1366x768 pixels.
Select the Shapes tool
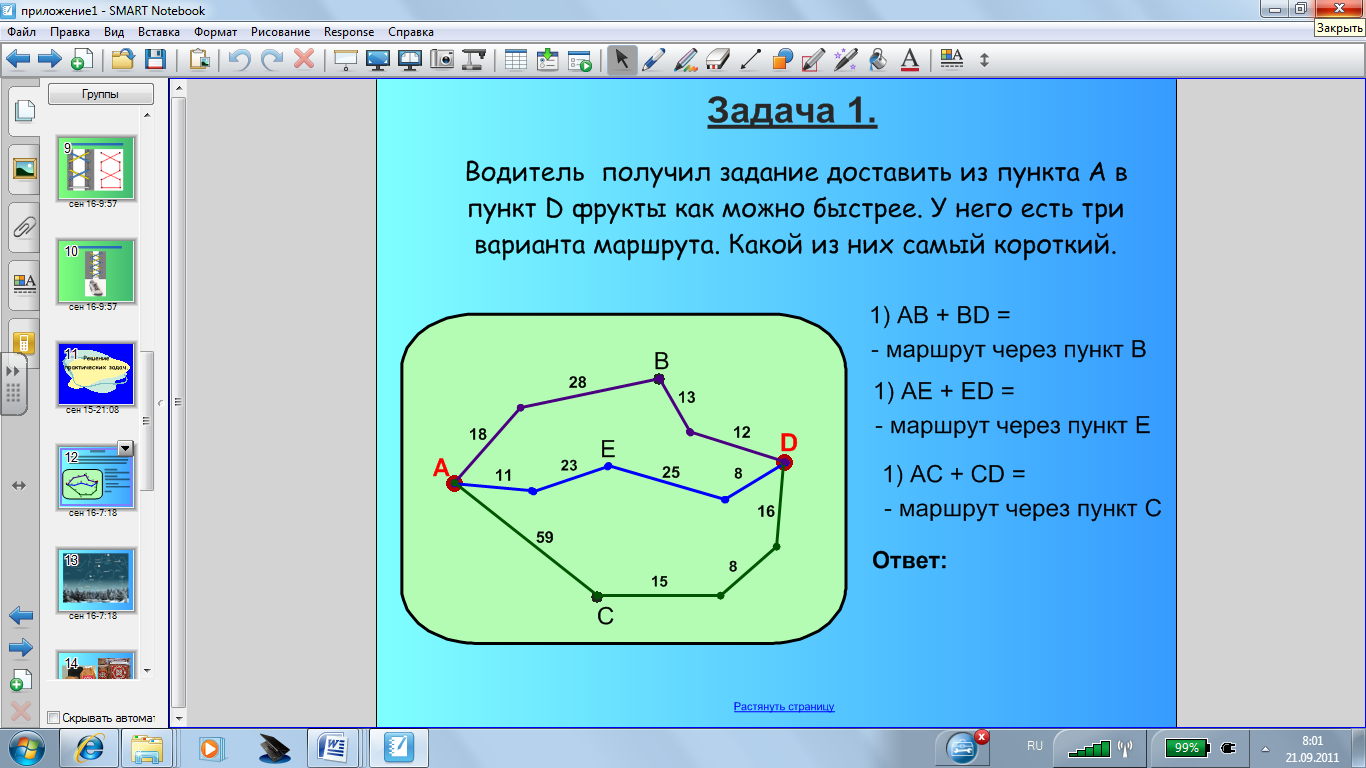point(782,59)
